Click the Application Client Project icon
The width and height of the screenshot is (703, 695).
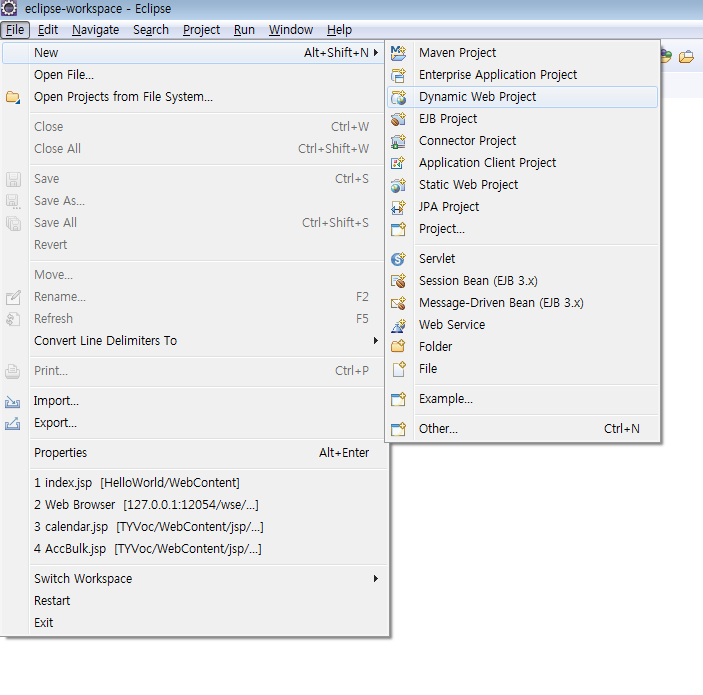click(398, 163)
